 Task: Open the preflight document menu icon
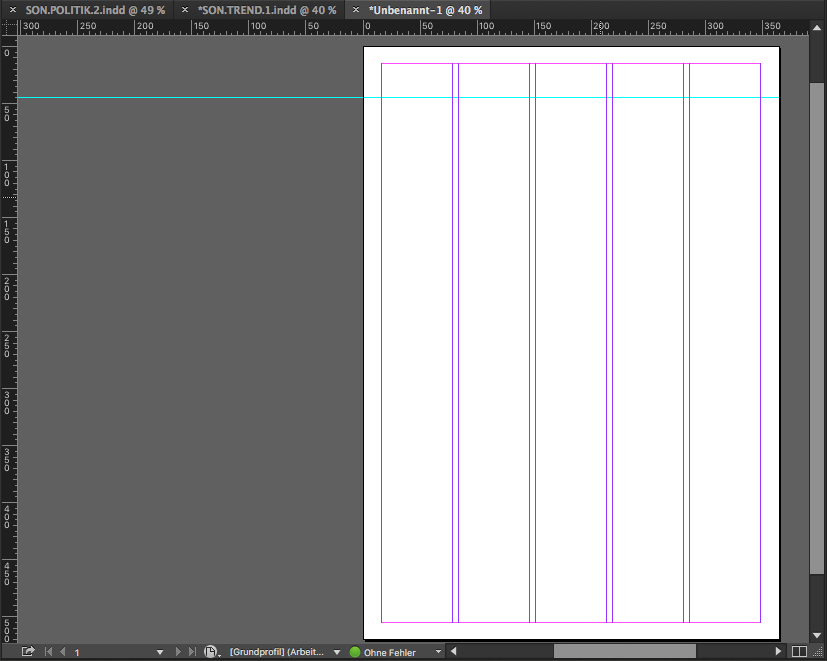pos(211,652)
